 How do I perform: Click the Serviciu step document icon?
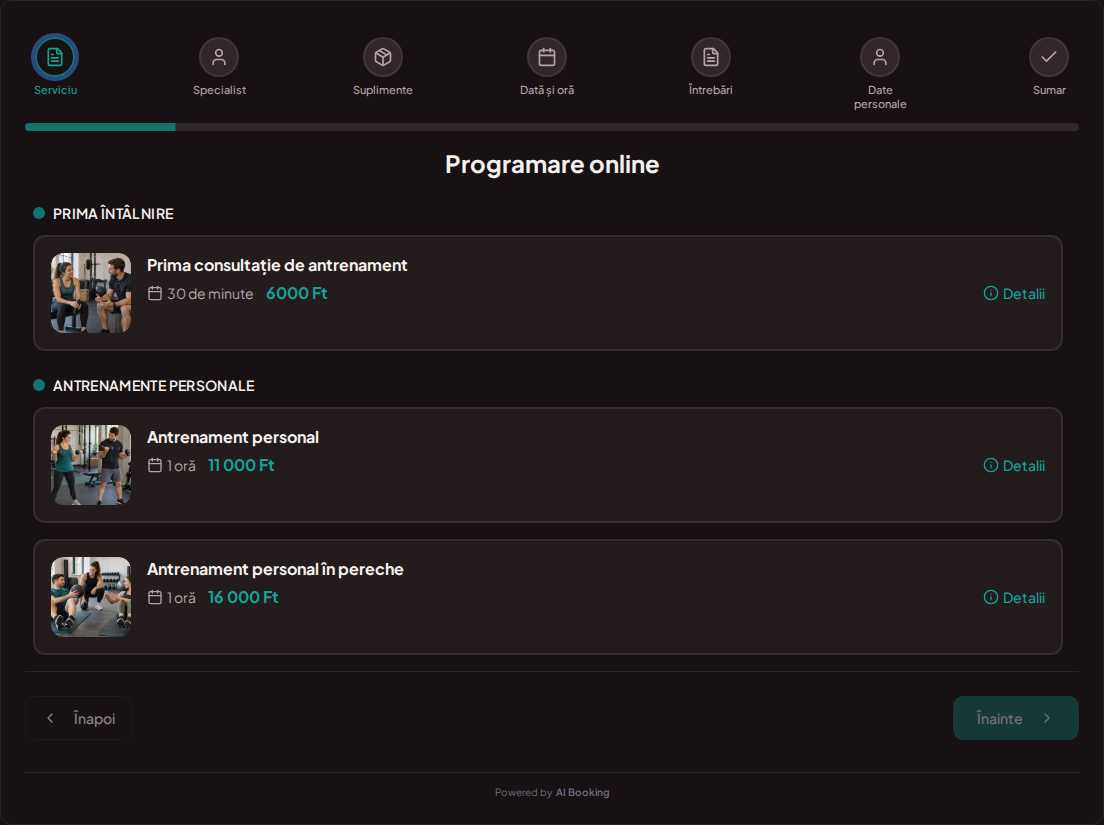point(55,57)
